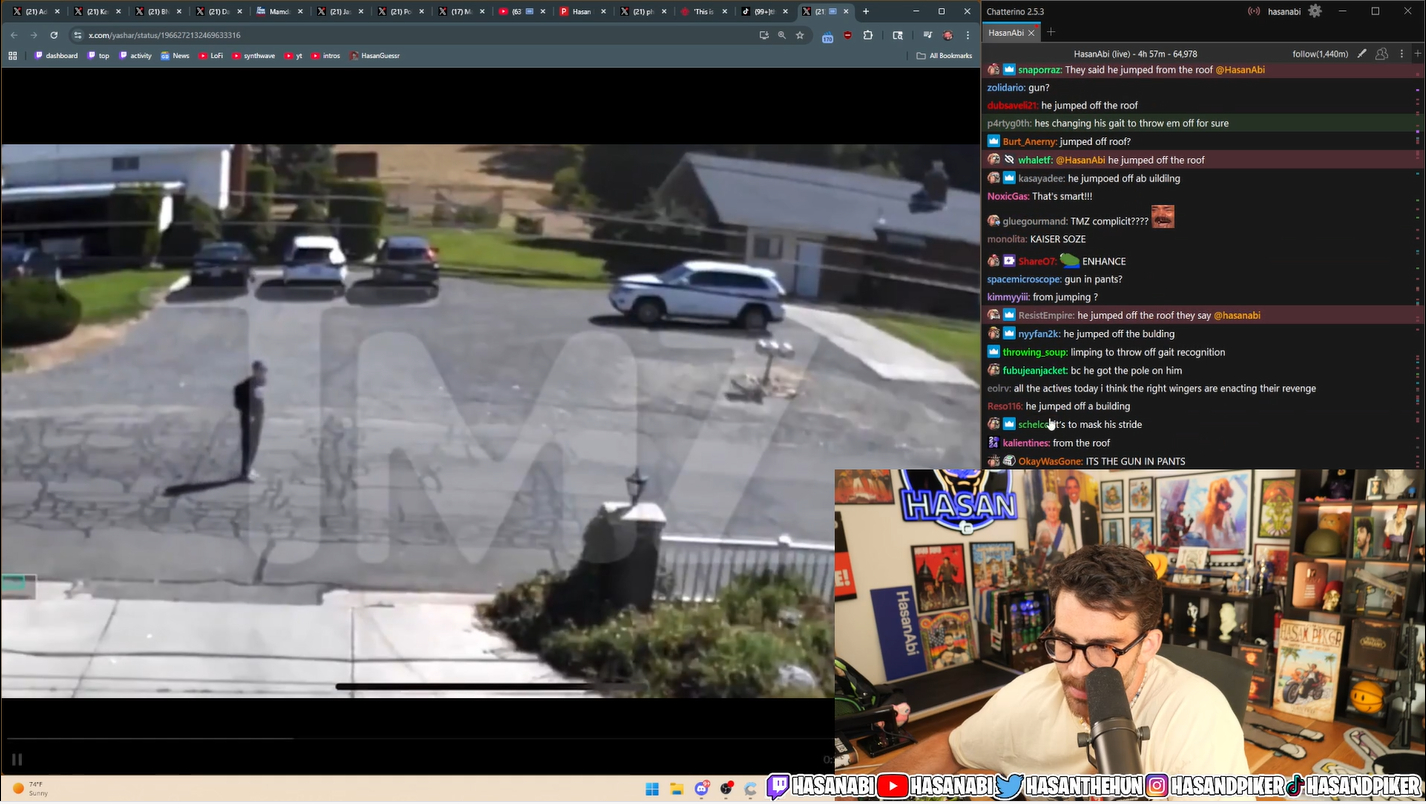This screenshot has height=804, width=1426.
Task: Expand the All Bookmarks folder
Action: 944,56
